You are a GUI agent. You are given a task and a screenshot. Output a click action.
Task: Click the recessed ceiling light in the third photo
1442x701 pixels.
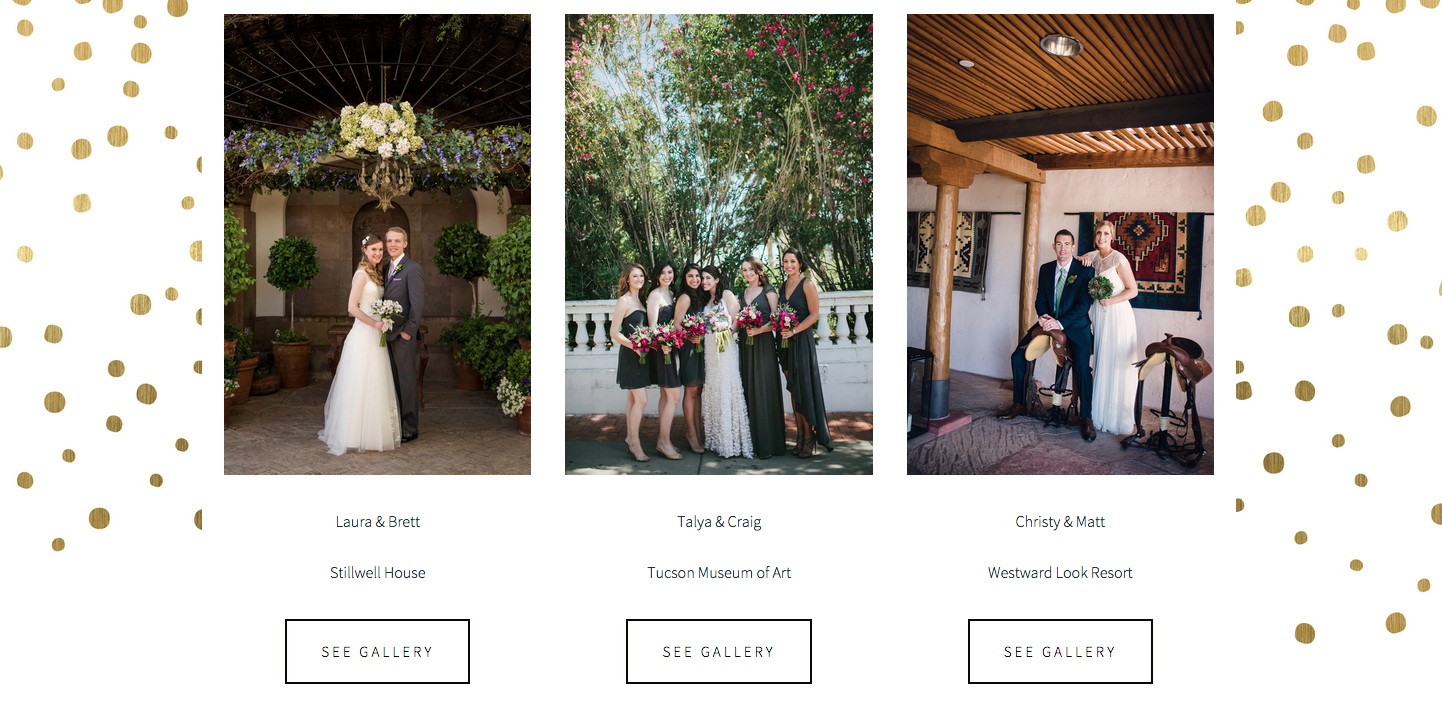[x=1060, y=45]
